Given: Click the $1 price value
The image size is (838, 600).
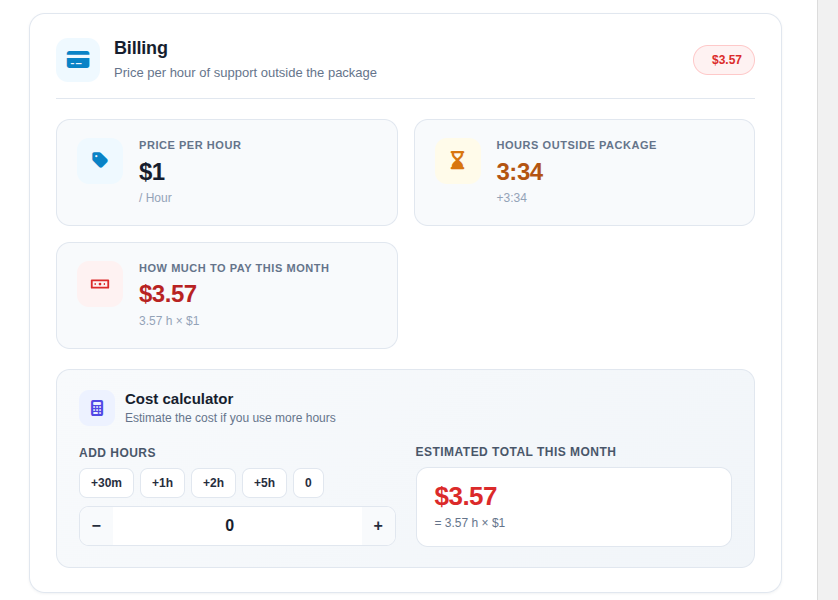Looking at the screenshot, I should [152, 172].
